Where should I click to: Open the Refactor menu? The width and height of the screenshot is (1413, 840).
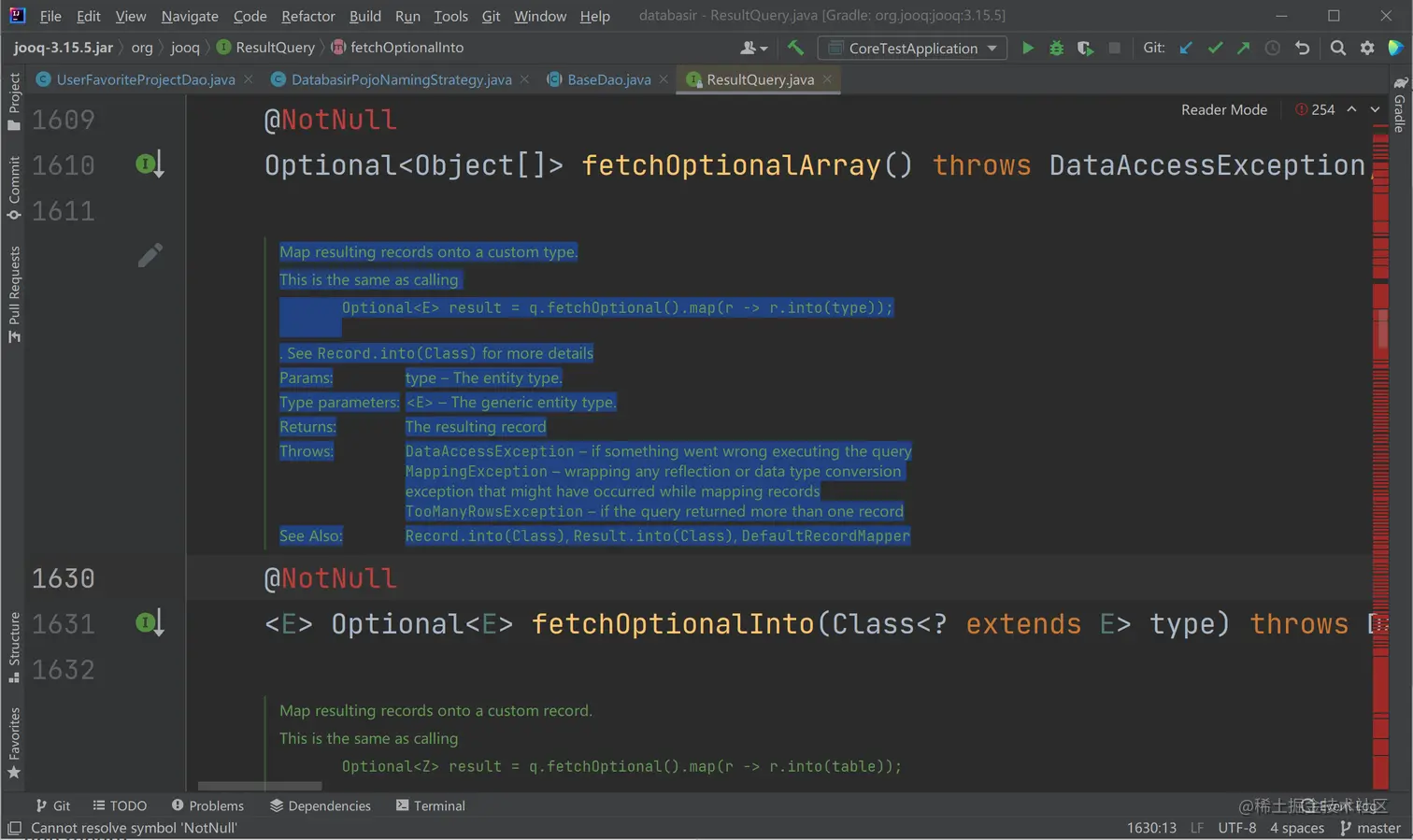coord(307,16)
